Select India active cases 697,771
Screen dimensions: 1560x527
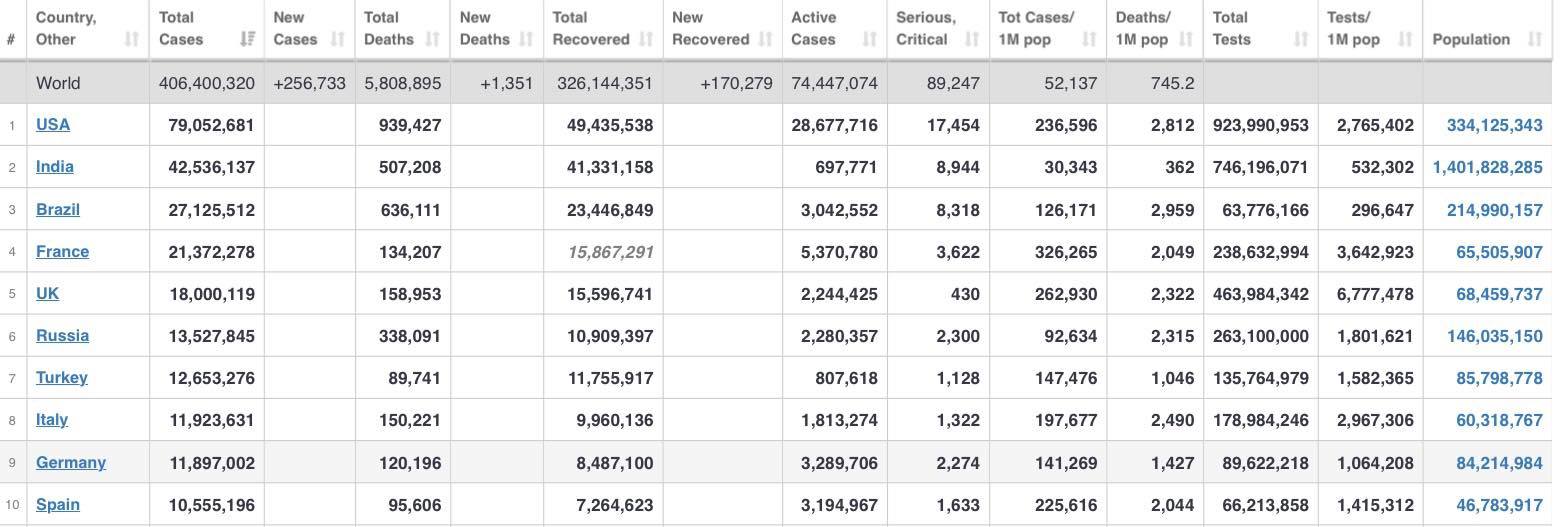click(x=846, y=167)
